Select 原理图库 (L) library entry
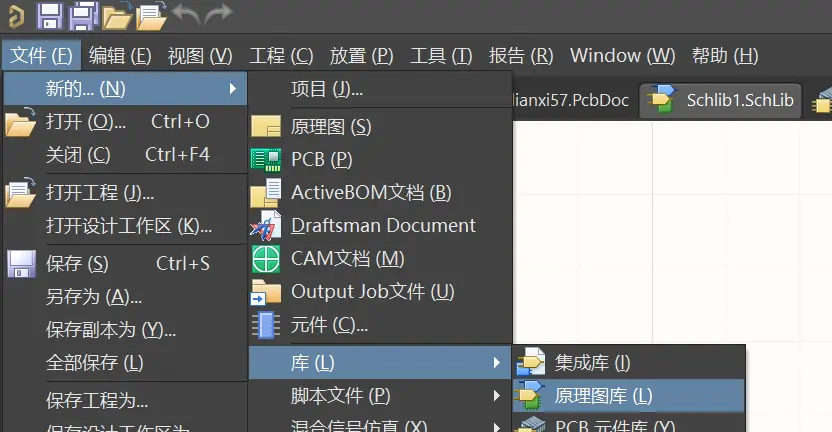Viewport: 832px width, 432px height. 629,396
